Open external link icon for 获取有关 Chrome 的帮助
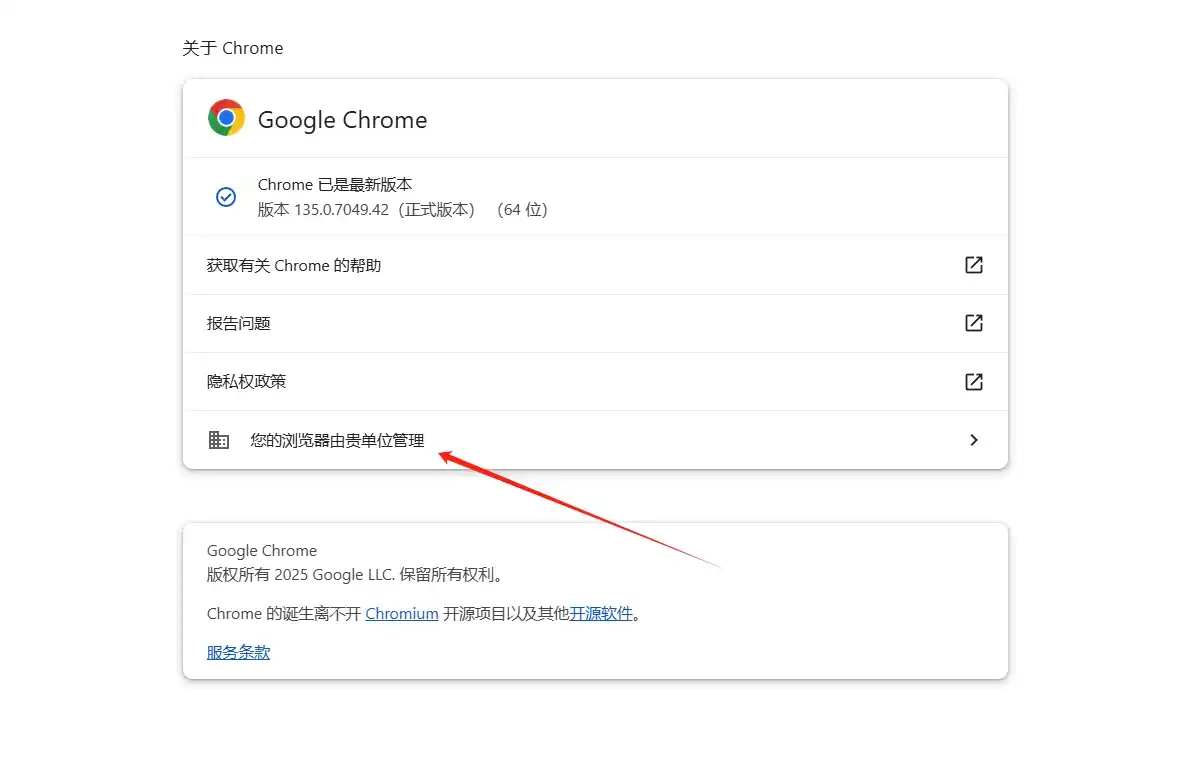 pos(973,265)
